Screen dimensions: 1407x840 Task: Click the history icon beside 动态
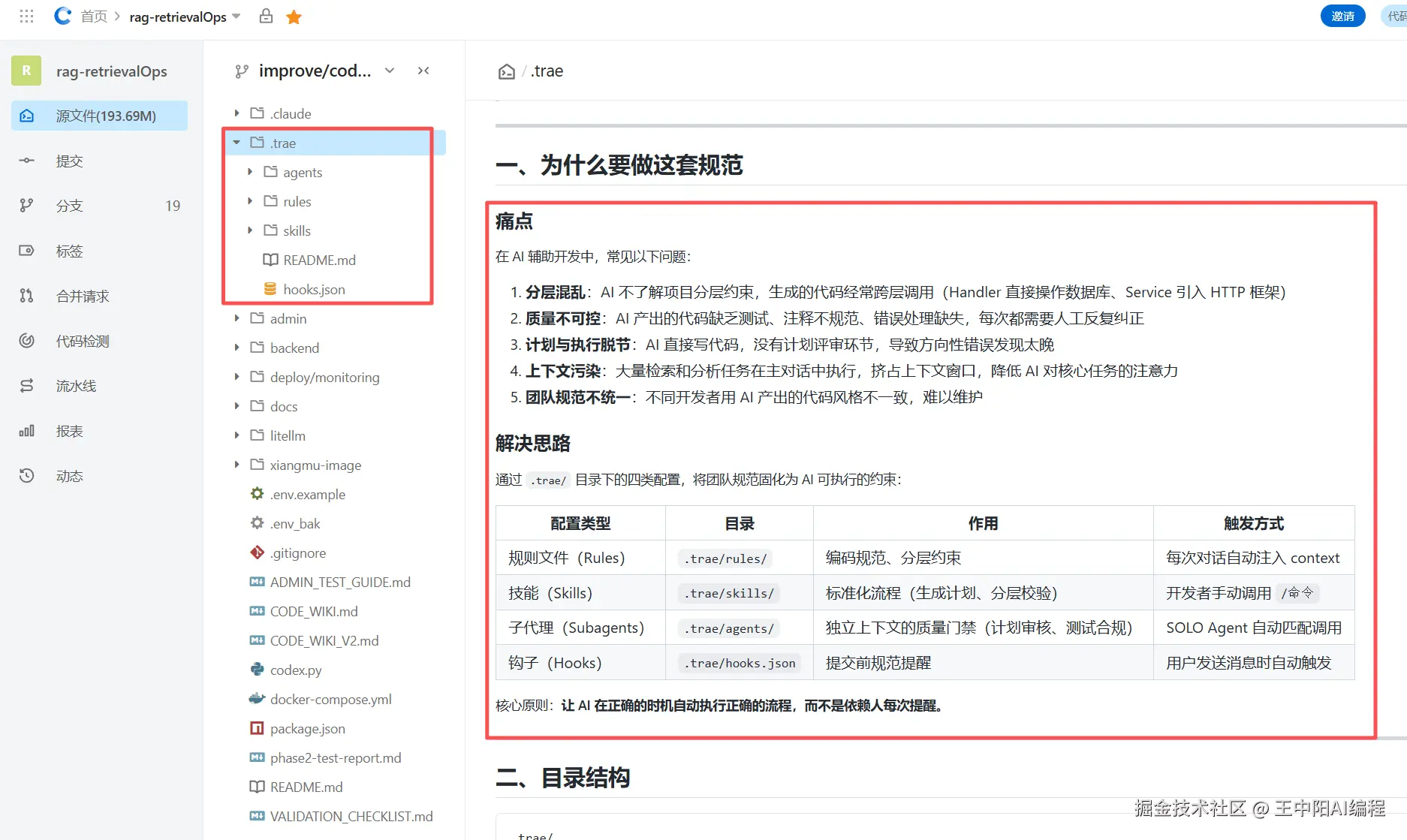click(x=26, y=475)
